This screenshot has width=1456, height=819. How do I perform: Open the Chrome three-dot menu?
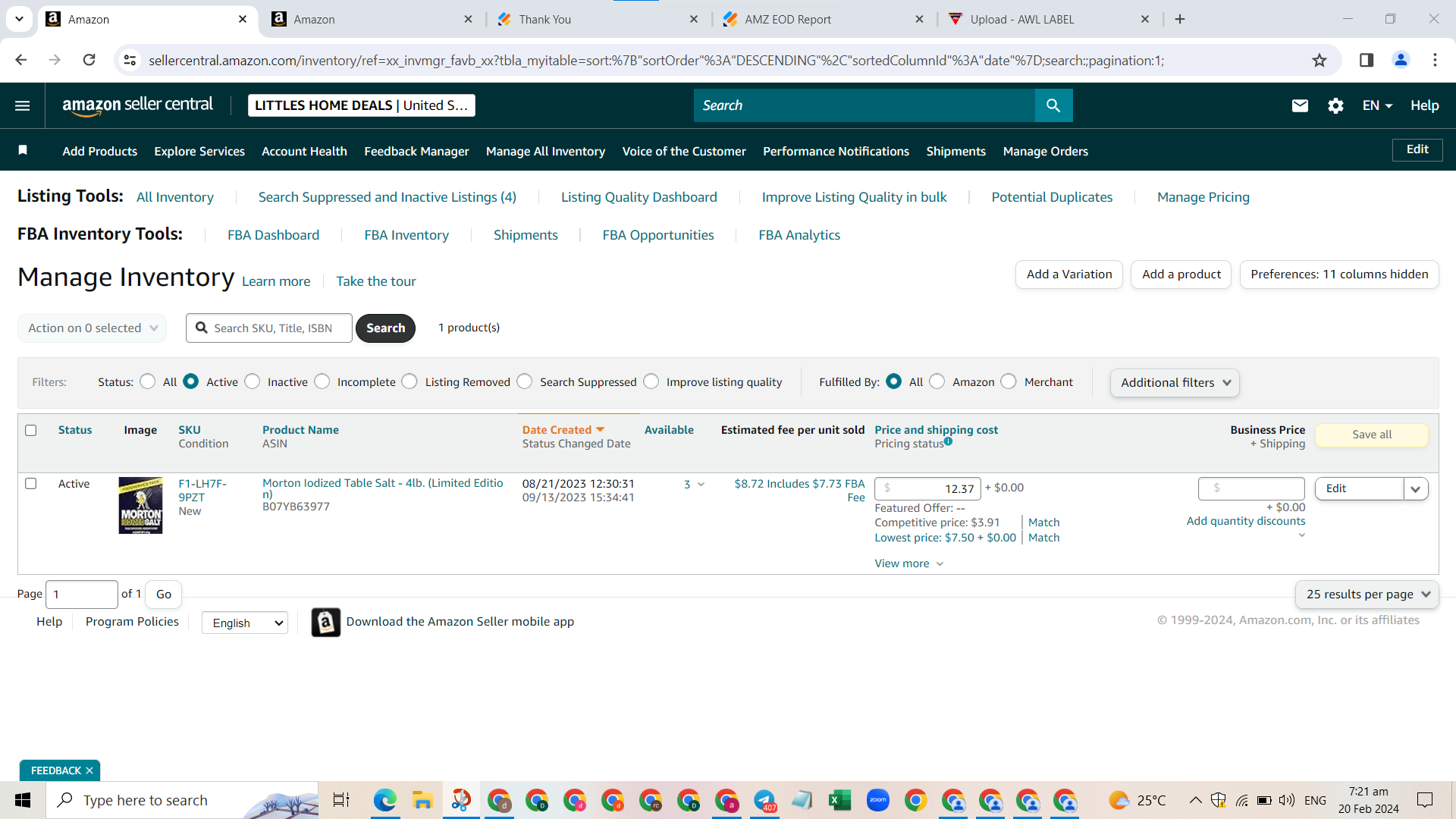click(x=1435, y=60)
